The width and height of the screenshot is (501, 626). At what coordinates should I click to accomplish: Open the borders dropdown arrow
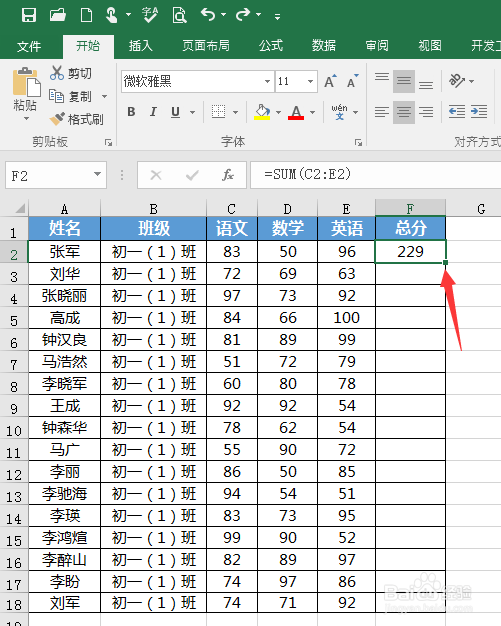[236, 112]
